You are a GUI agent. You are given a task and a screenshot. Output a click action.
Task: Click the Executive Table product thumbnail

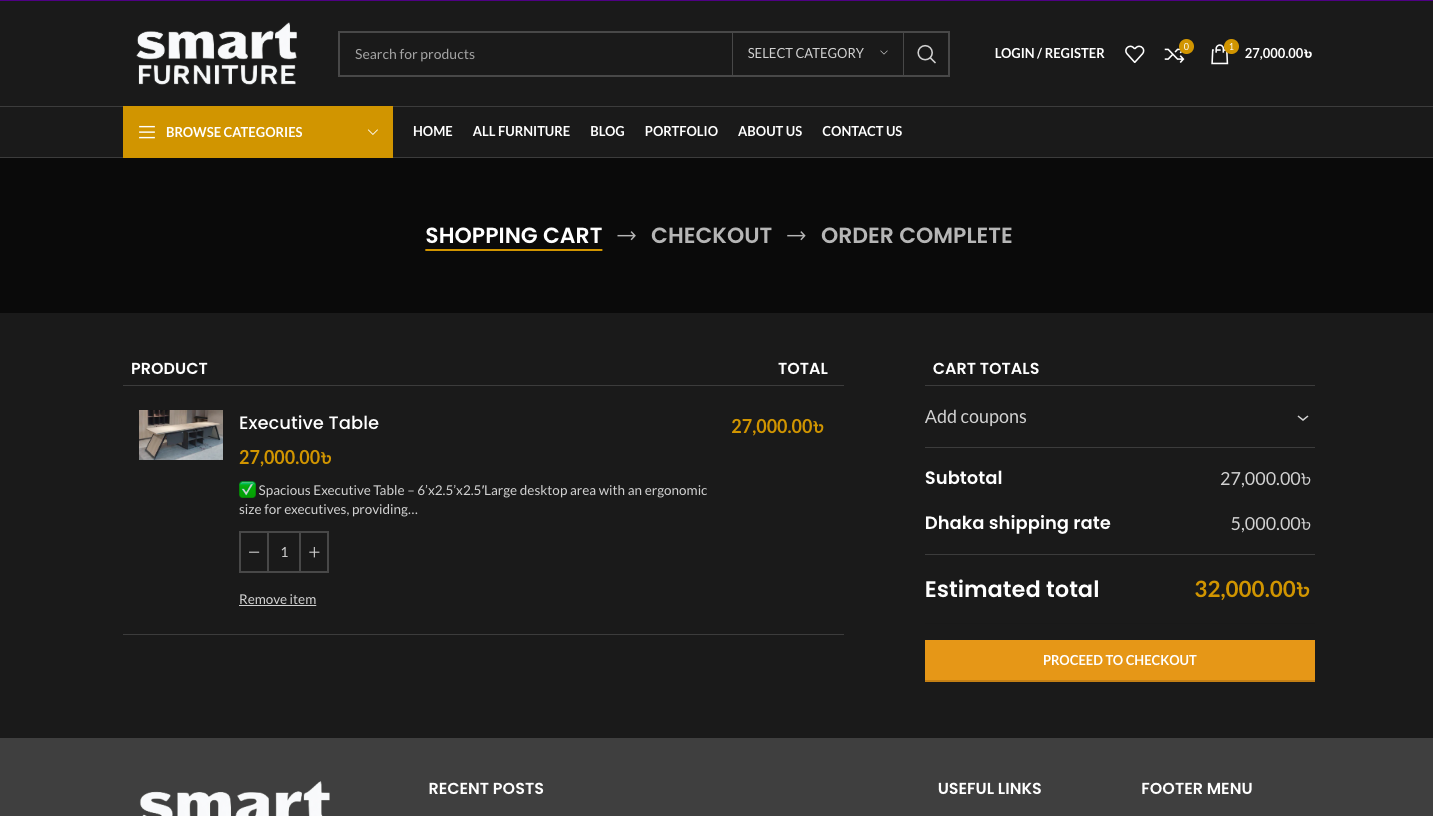pyautogui.click(x=181, y=435)
